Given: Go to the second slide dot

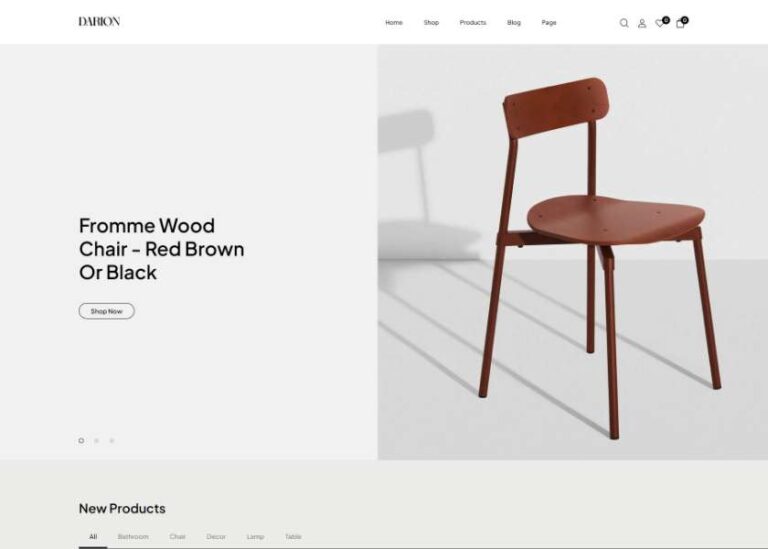Looking at the screenshot, I should [96, 441].
